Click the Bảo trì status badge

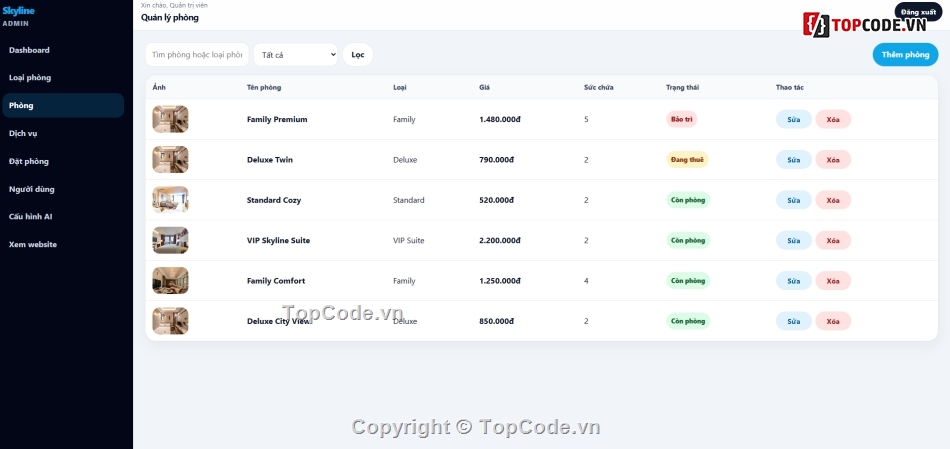pyautogui.click(x=682, y=119)
